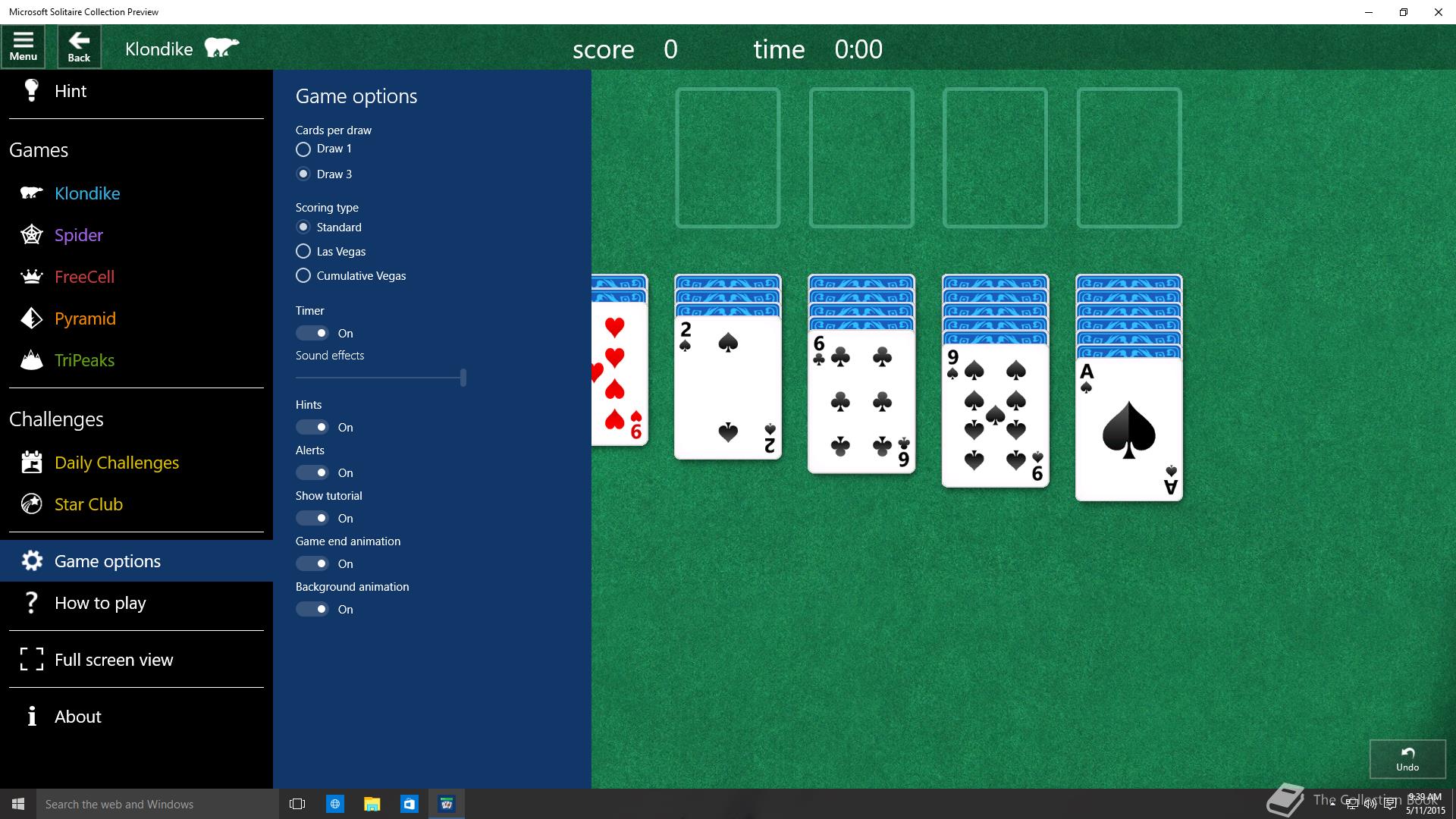Open Task View in taskbar
The image size is (1456, 819).
click(x=297, y=804)
